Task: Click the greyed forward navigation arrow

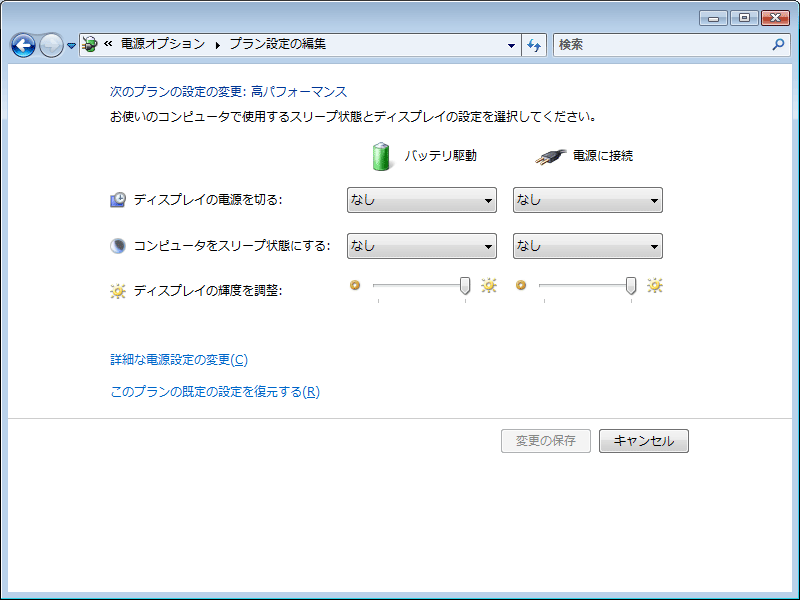Action: pos(51,45)
